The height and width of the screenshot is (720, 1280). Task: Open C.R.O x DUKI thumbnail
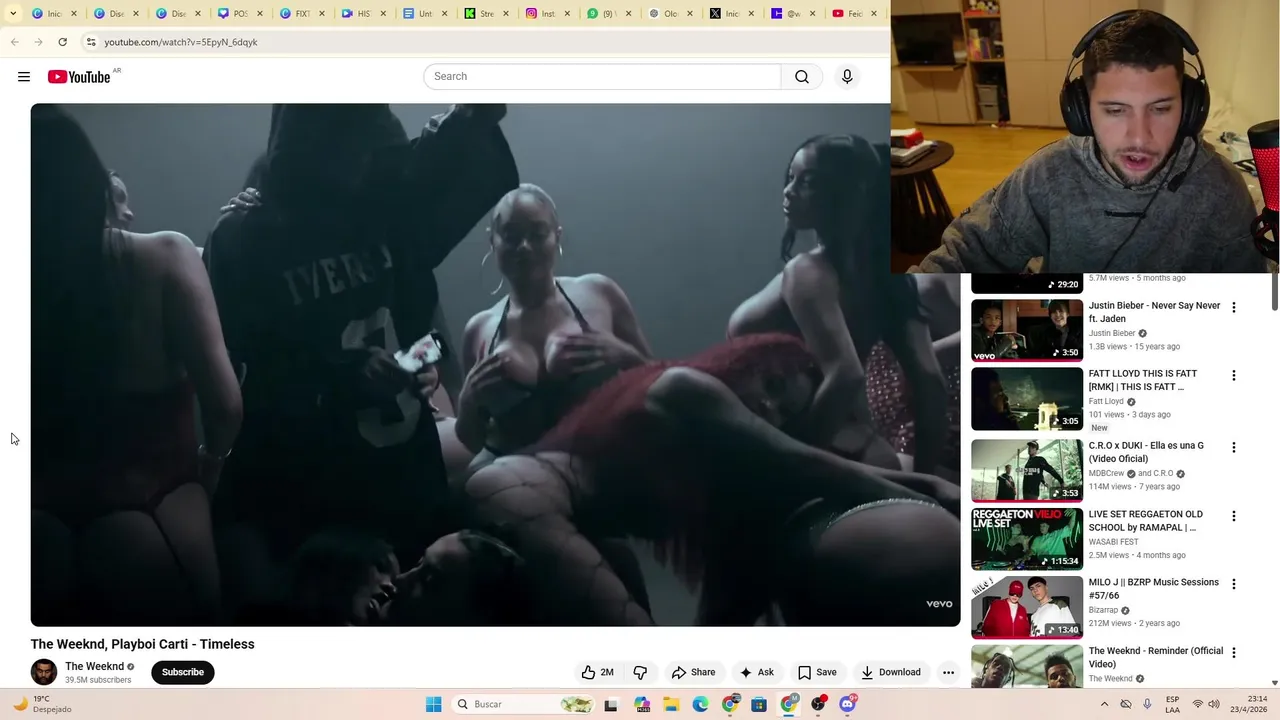pos(1027,470)
